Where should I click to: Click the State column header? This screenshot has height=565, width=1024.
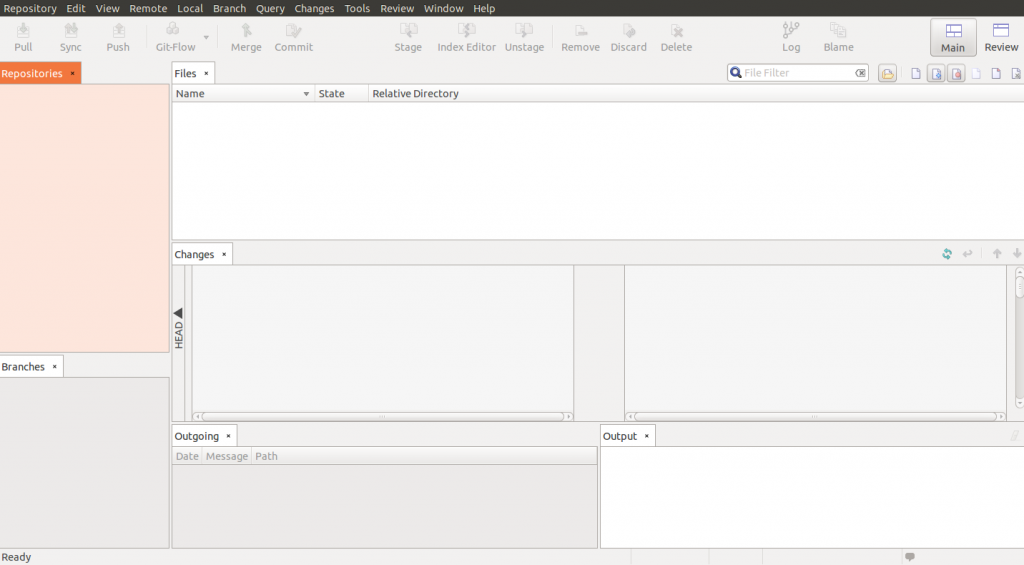point(331,94)
